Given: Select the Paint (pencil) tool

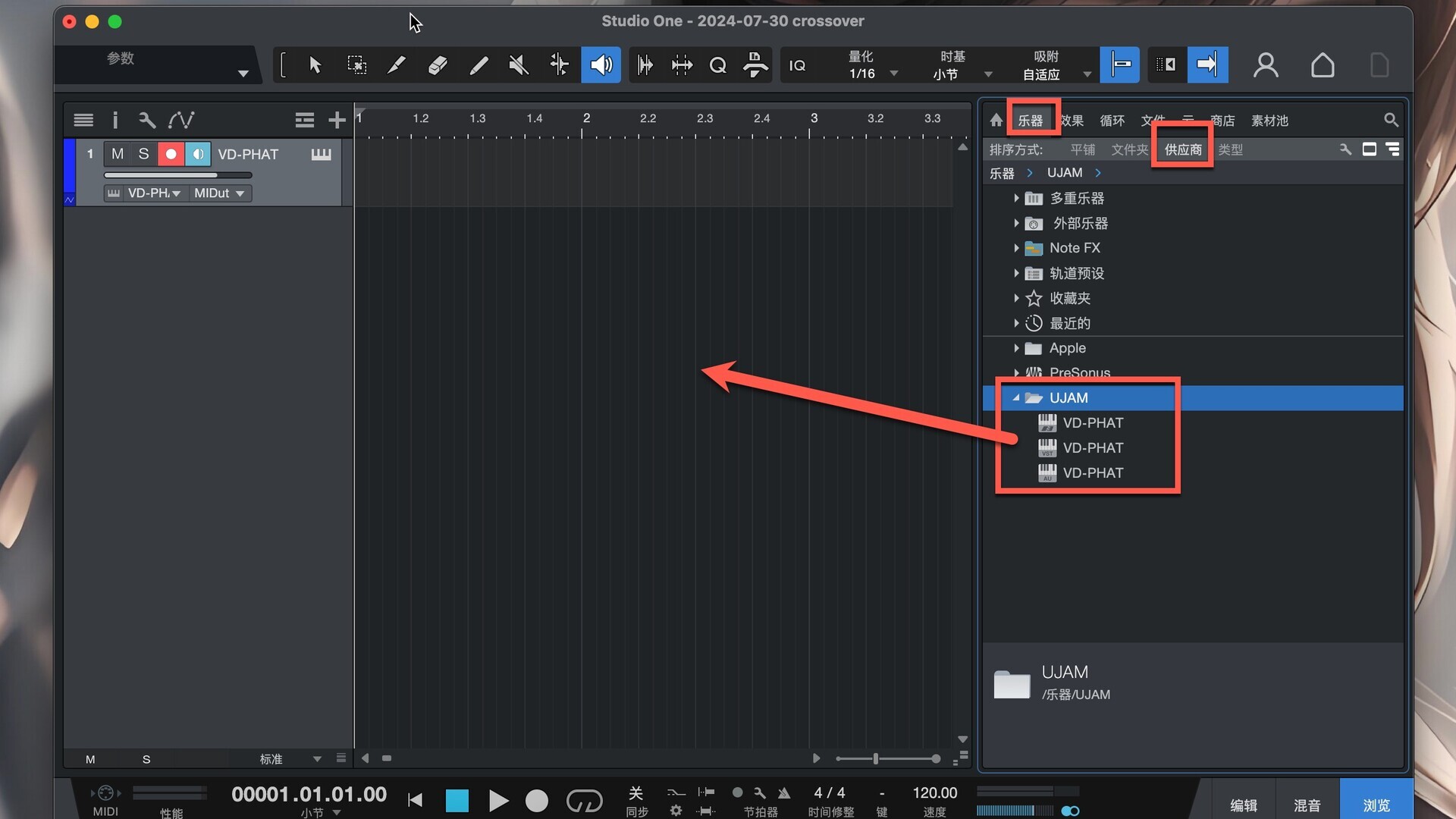Looking at the screenshot, I should [x=479, y=65].
